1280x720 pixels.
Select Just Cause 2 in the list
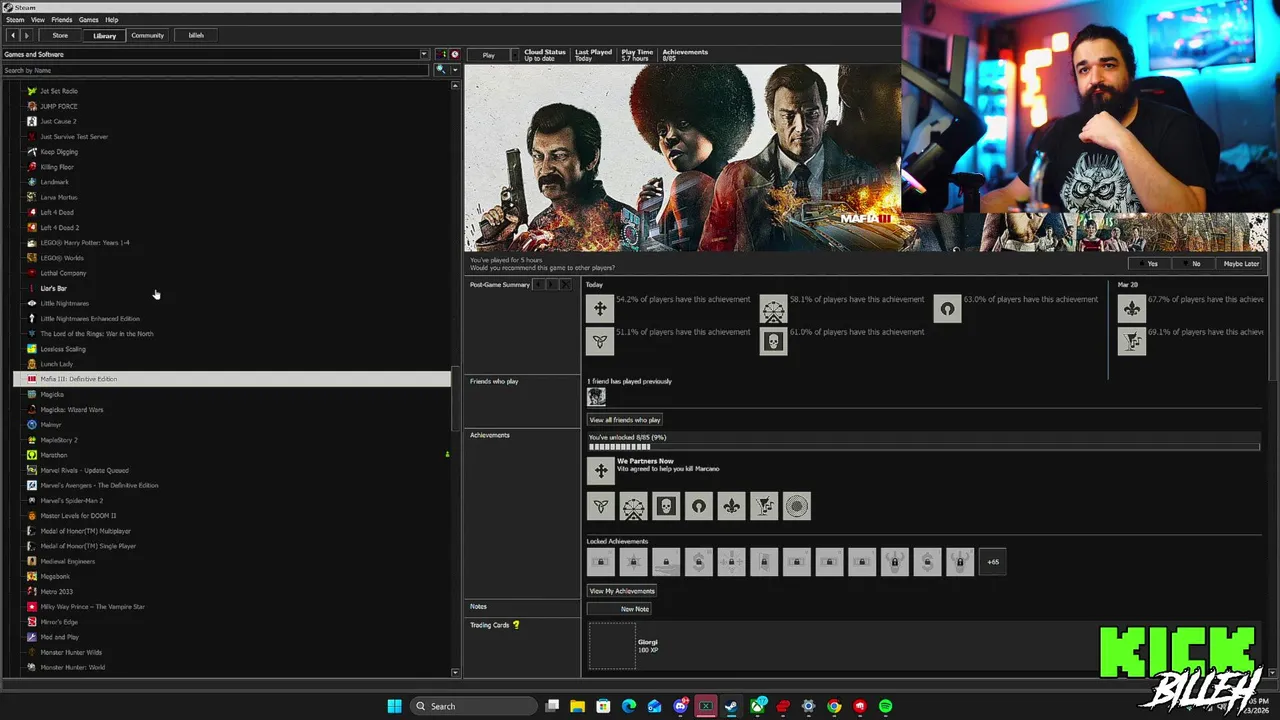58,121
